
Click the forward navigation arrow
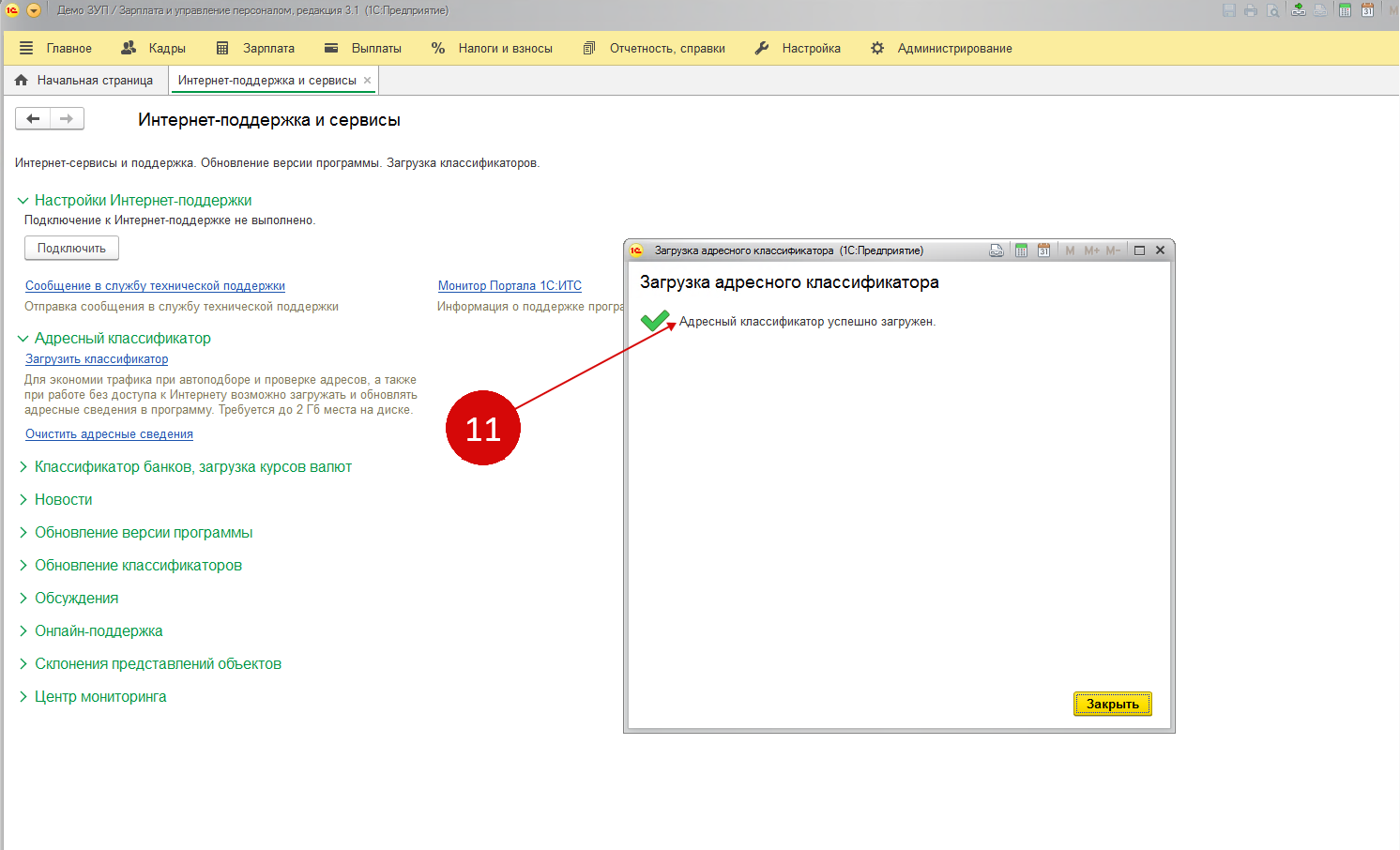click(67, 118)
